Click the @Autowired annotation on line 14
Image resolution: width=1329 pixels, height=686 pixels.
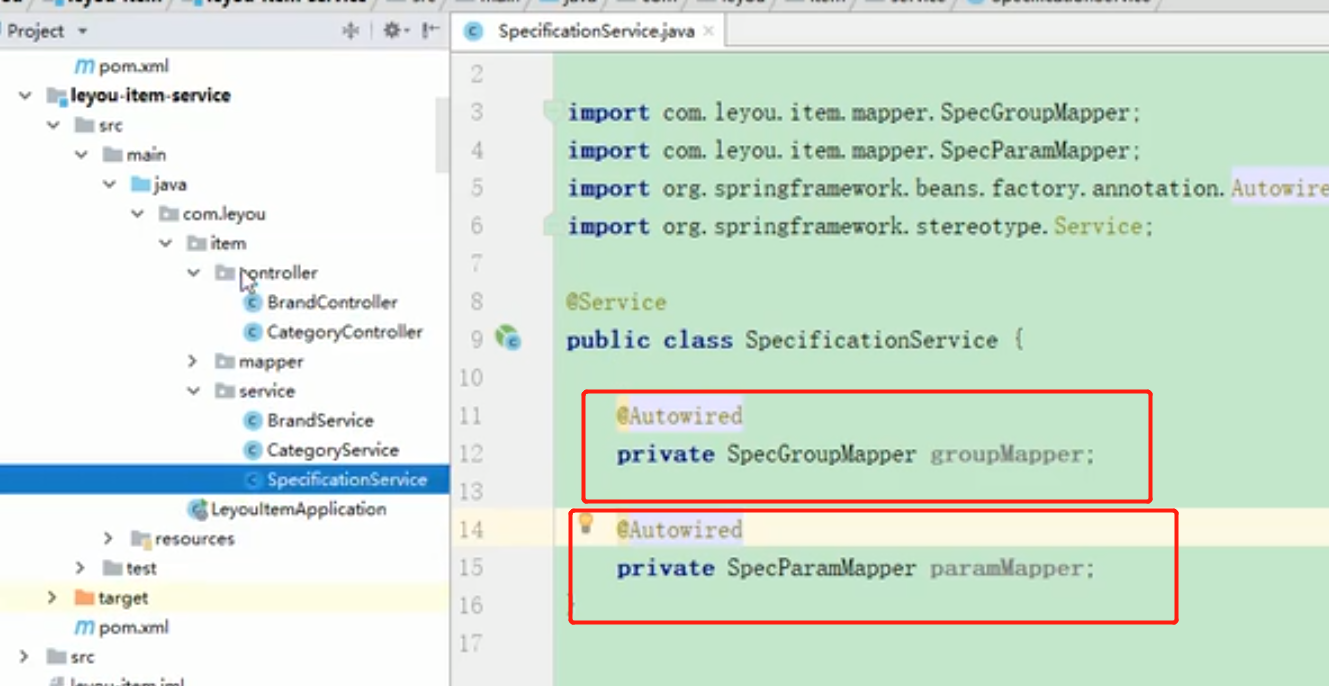tap(679, 530)
